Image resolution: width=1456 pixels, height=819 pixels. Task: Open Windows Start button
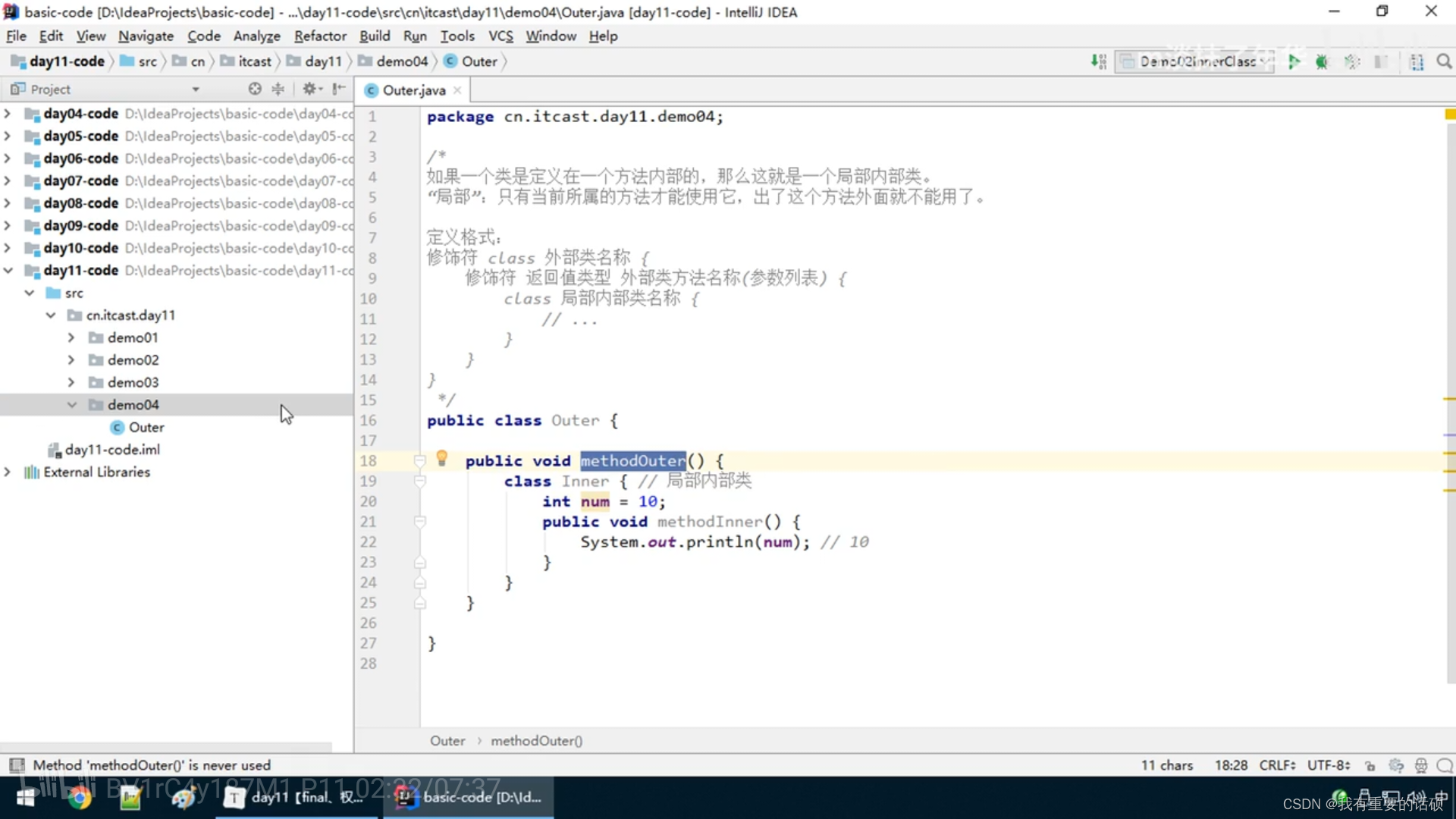coord(26,798)
